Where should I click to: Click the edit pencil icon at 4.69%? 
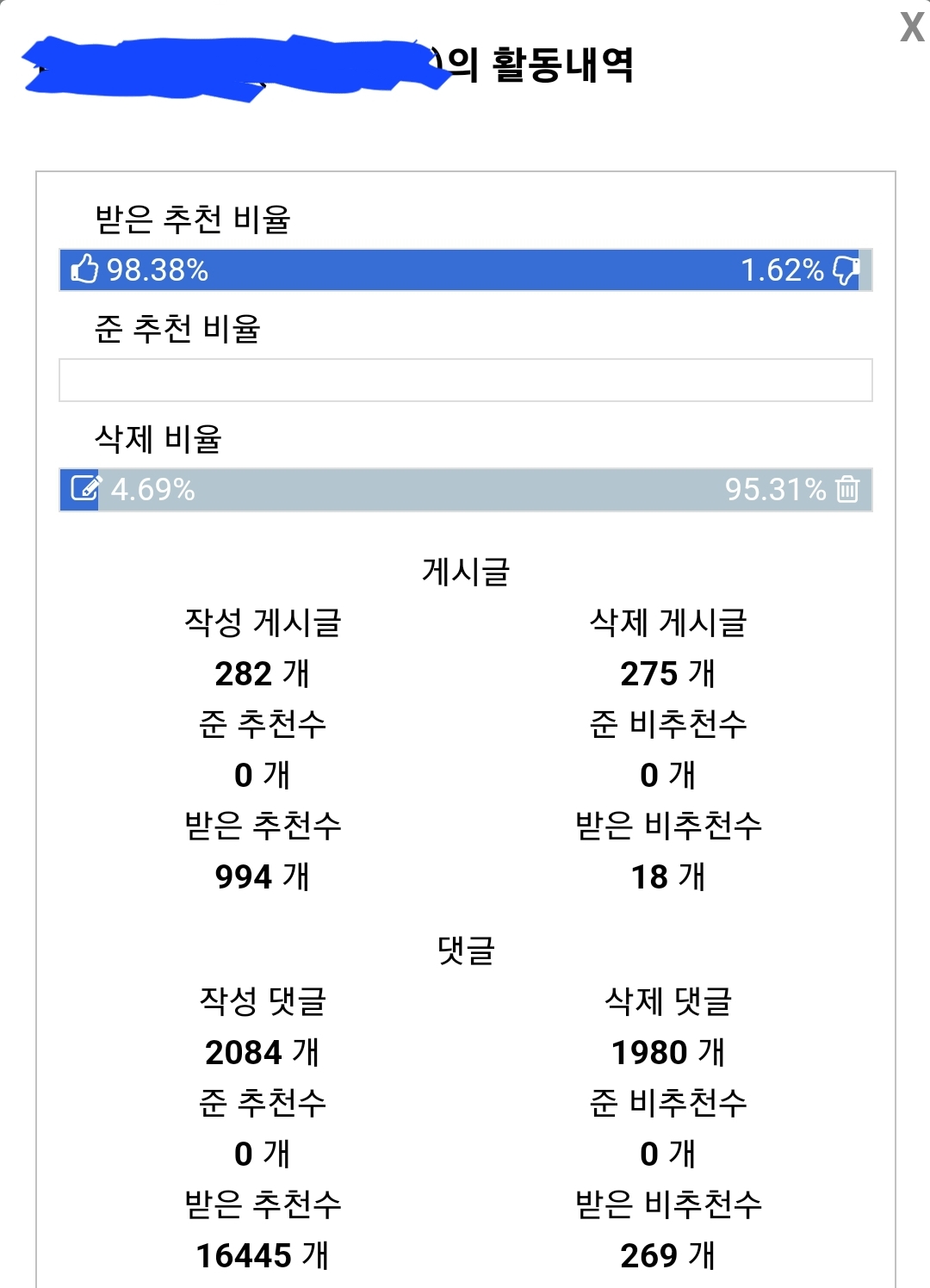click(x=85, y=489)
